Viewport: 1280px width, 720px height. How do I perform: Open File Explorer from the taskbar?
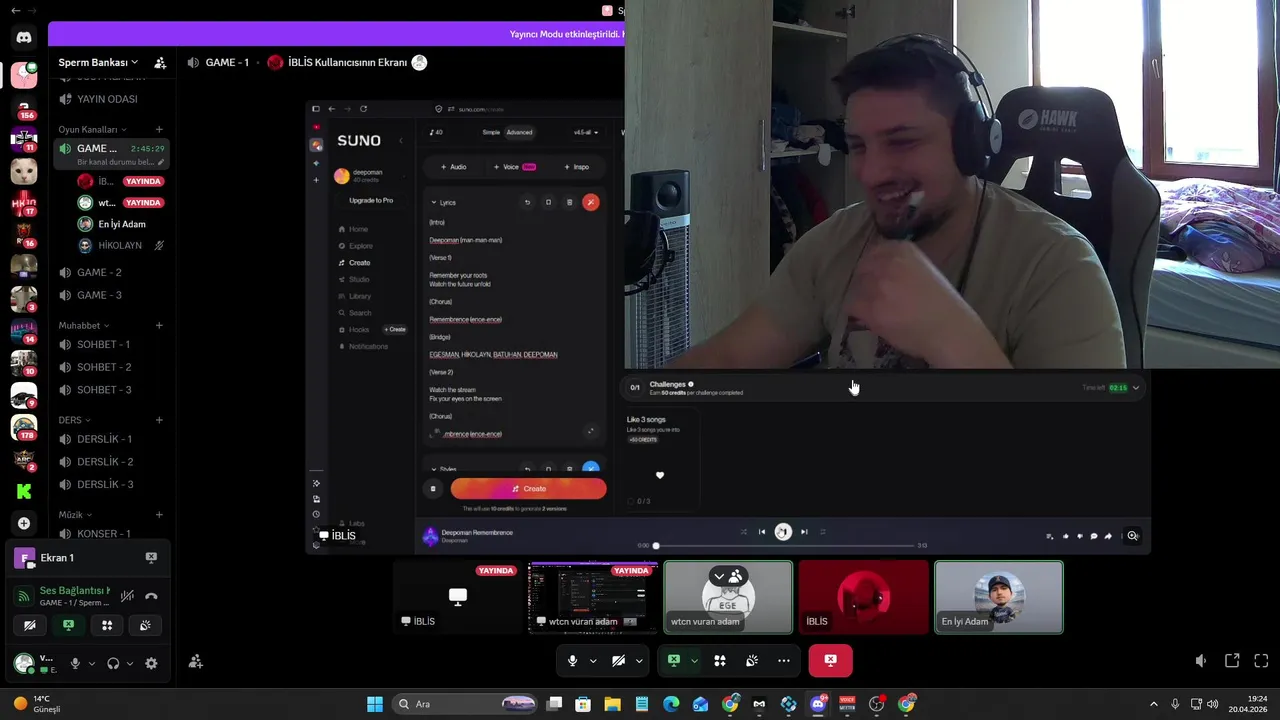(612, 704)
